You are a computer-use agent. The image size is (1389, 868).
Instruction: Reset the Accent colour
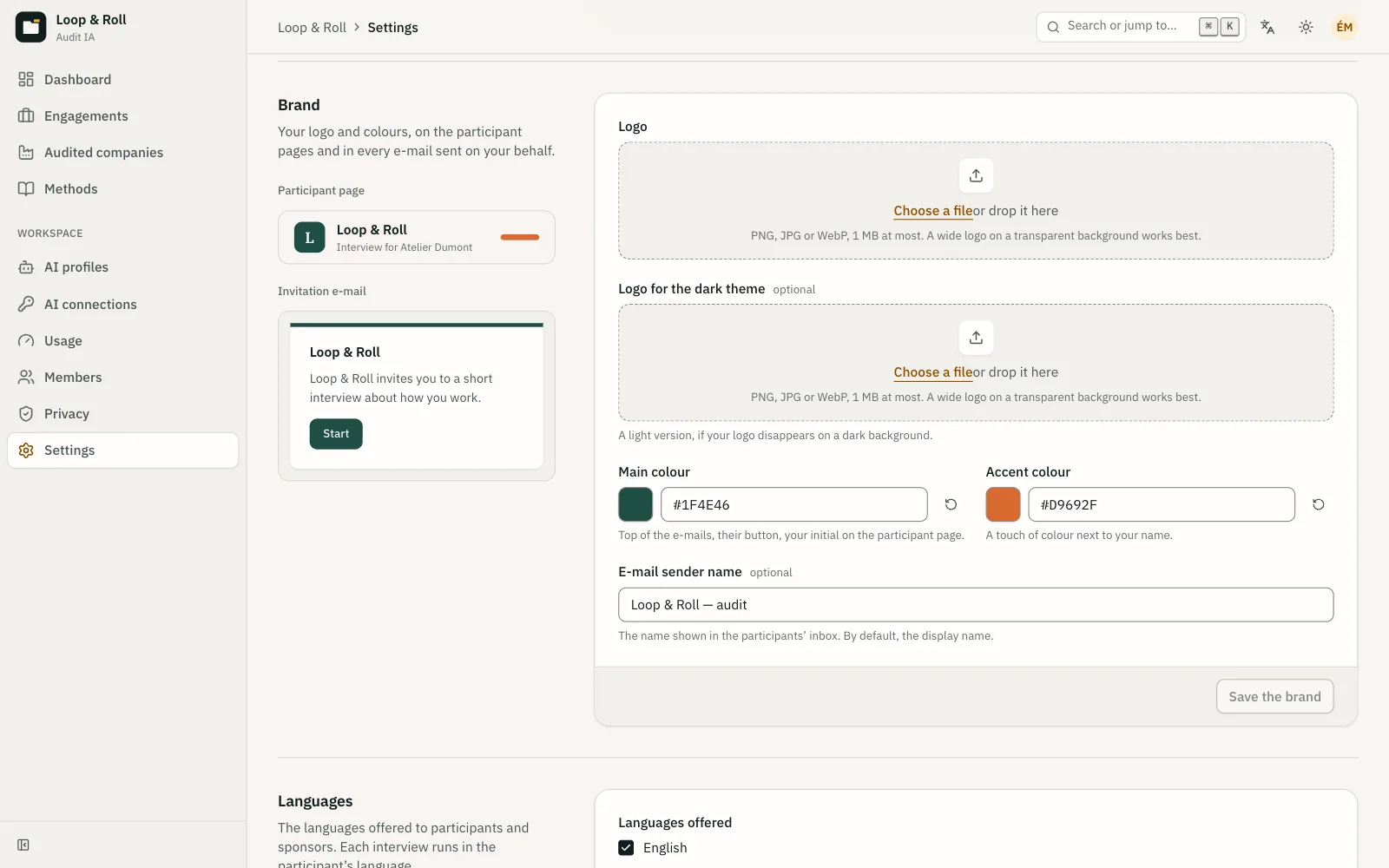click(1318, 504)
